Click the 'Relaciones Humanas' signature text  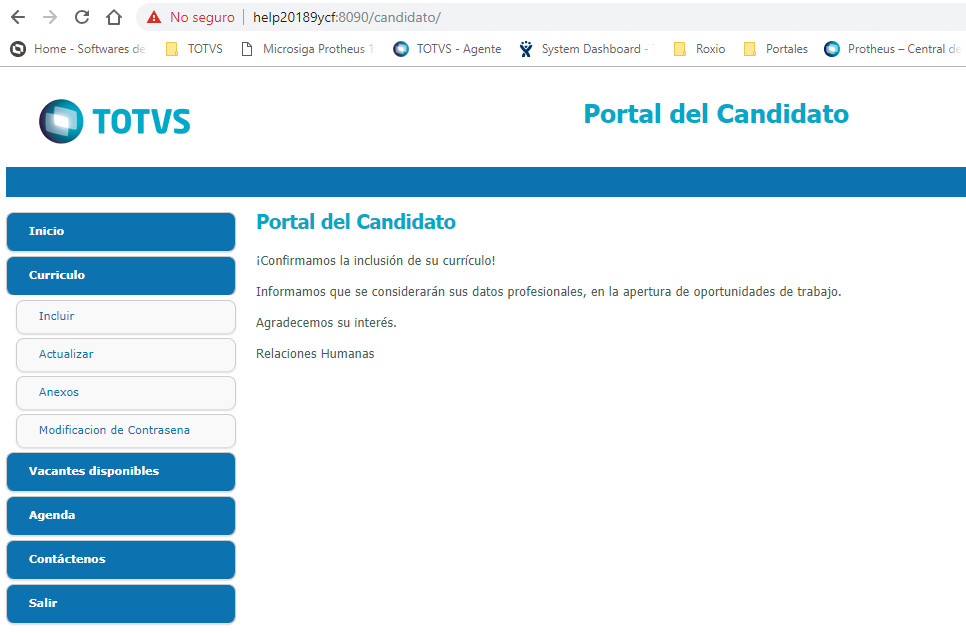(315, 353)
